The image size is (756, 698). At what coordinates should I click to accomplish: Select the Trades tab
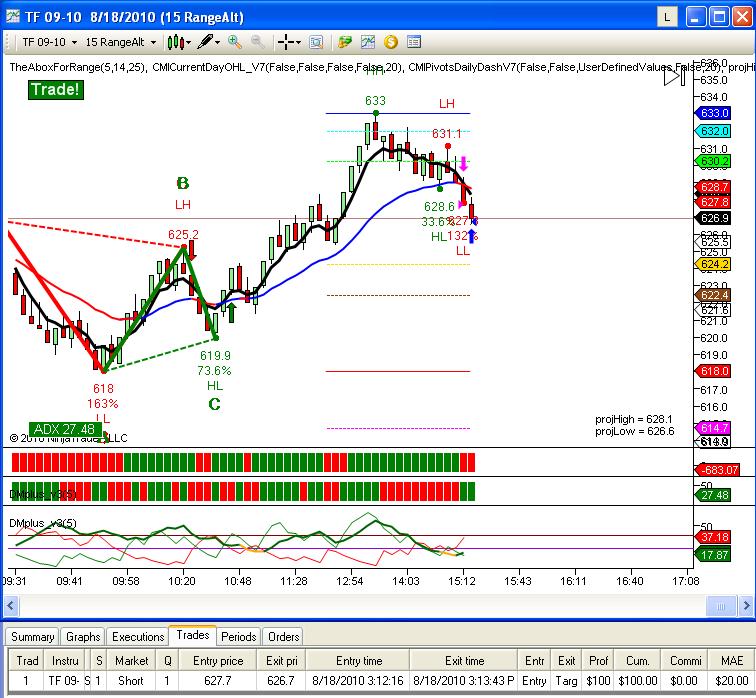pos(193,635)
